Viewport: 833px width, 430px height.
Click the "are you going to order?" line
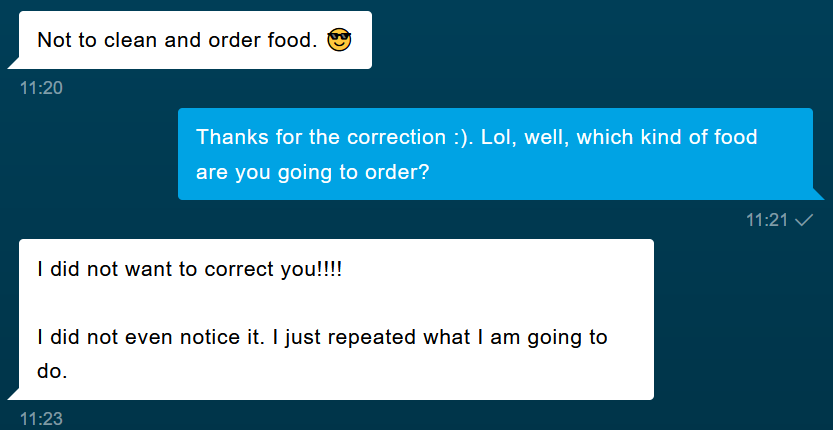point(312,173)
